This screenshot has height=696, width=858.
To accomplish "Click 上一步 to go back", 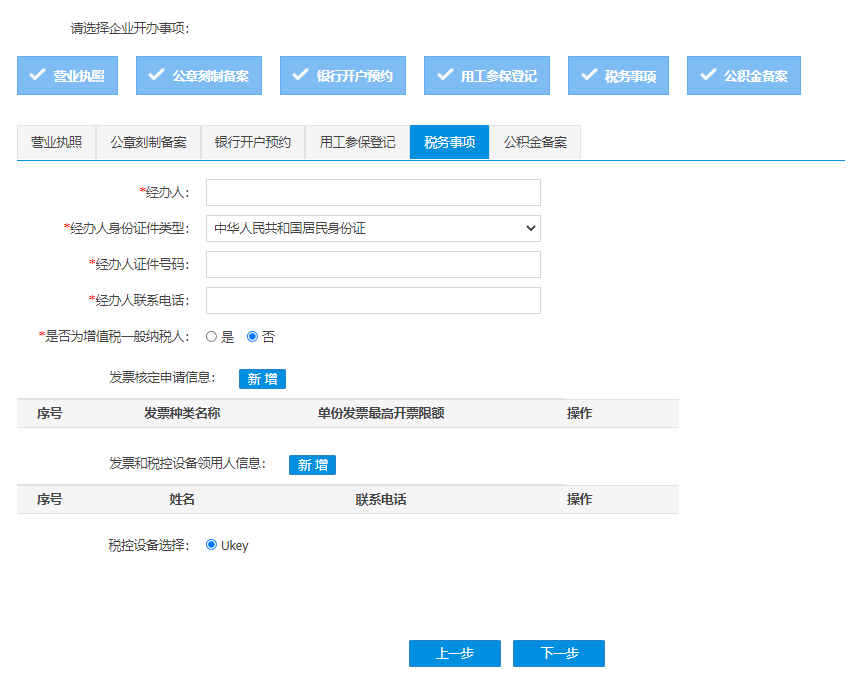I will point(454,653).
